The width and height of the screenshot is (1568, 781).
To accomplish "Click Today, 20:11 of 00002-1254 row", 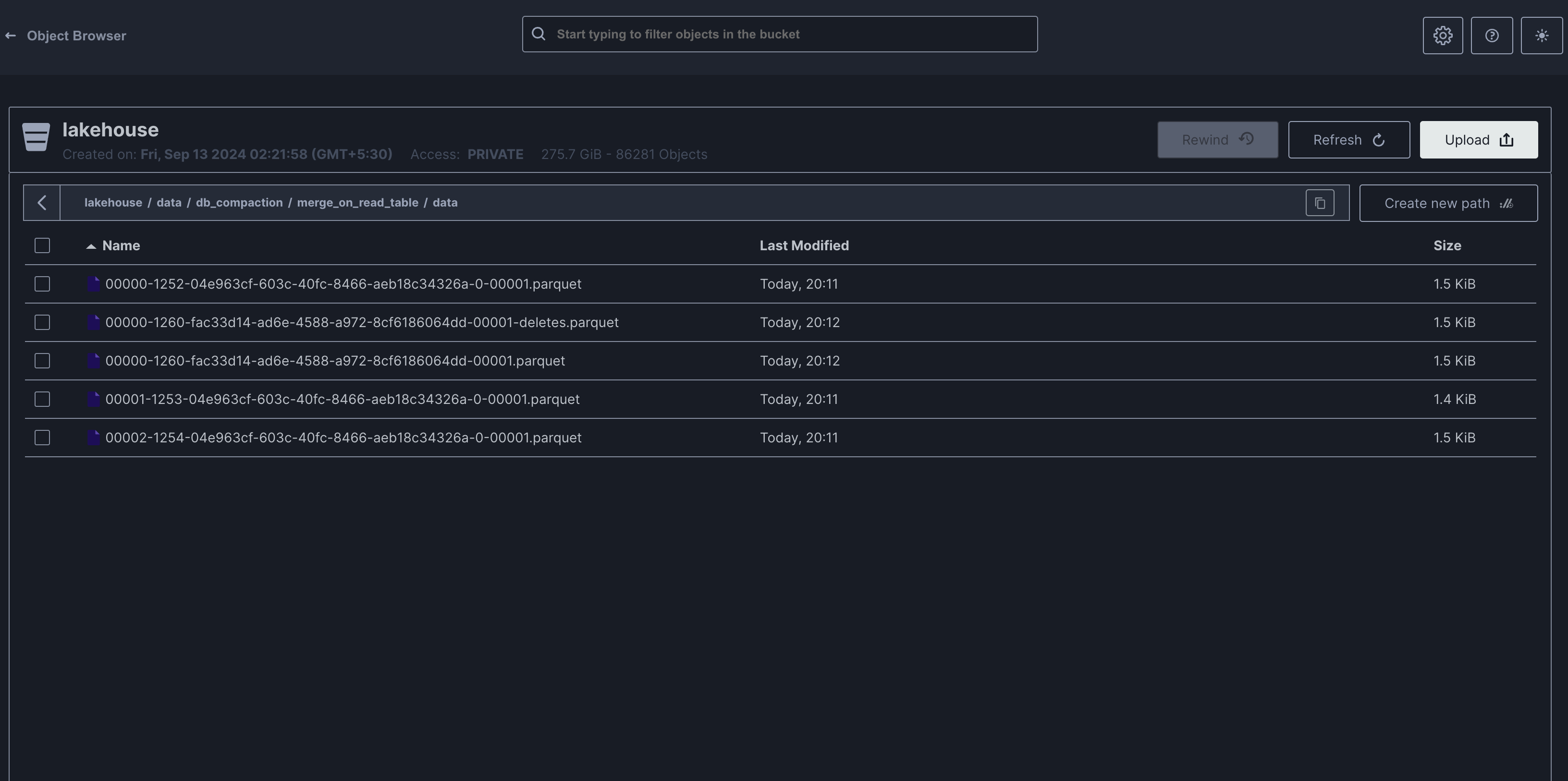I will (x=798, y=437).
